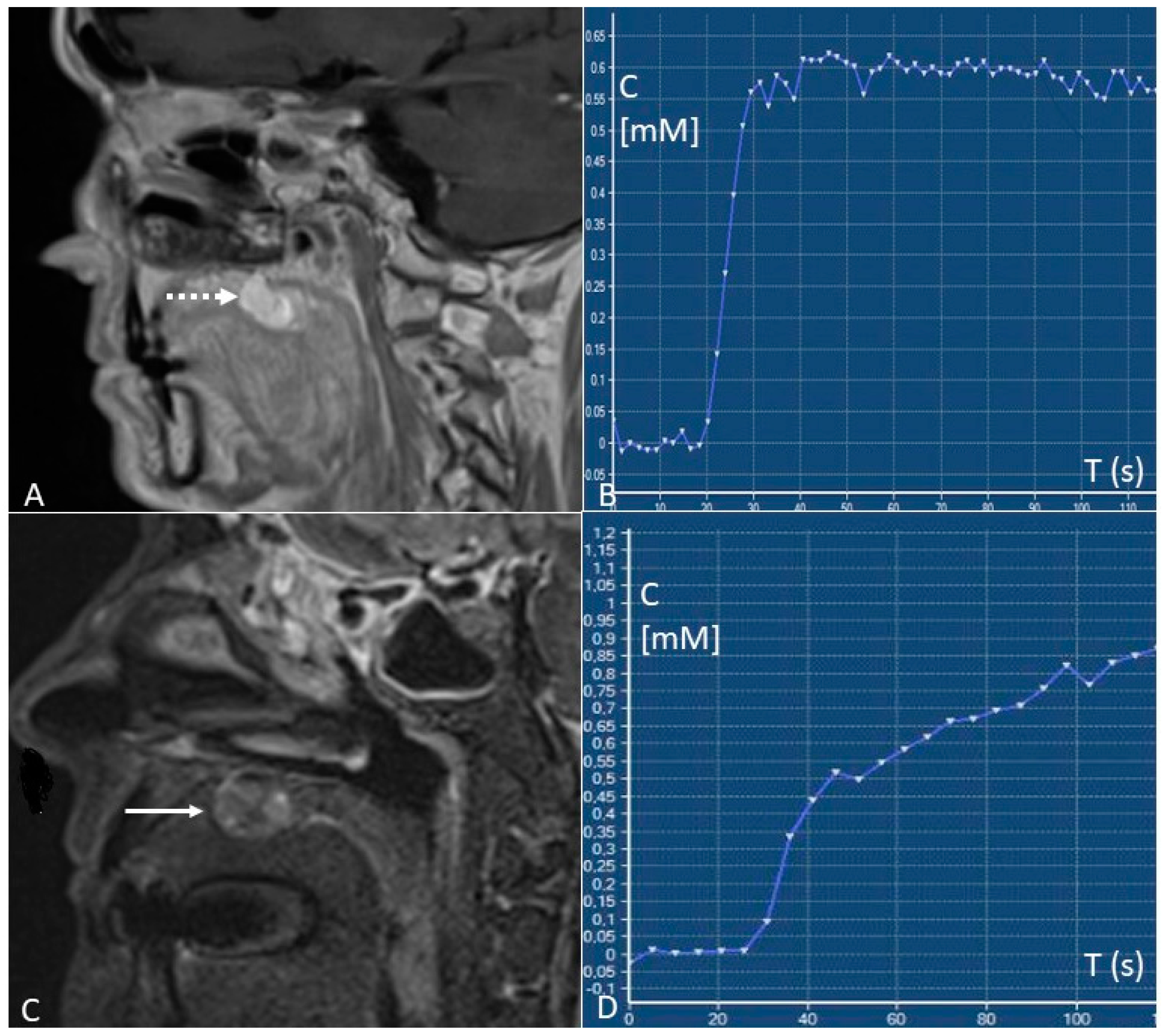Click the panel letter D label
Screen dimensions: 1164x1036
608,1008
